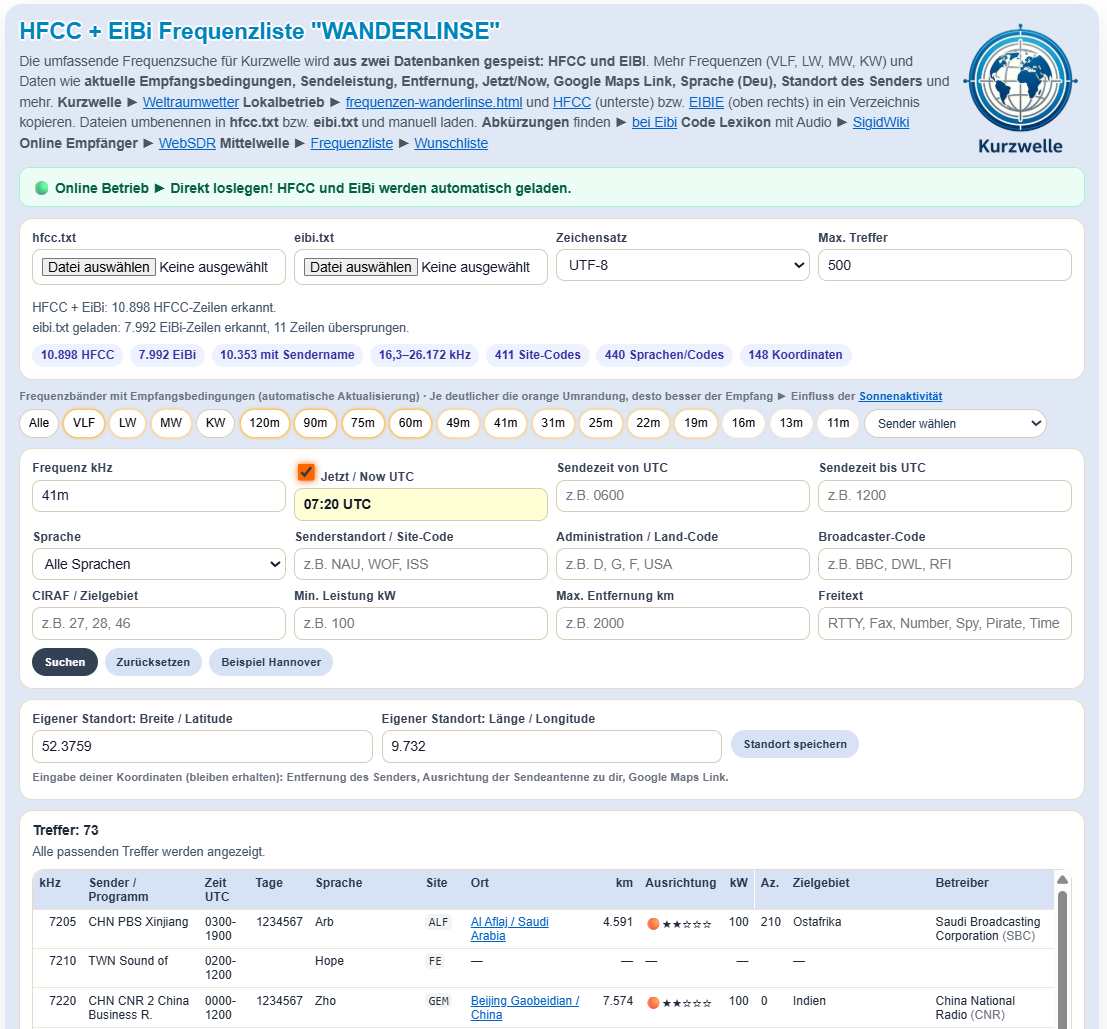Open the frequenzen-wanderlinse.html link
Image resolution: width=1107 pixels, height=1029 pixels.
(x=434, y=102)
